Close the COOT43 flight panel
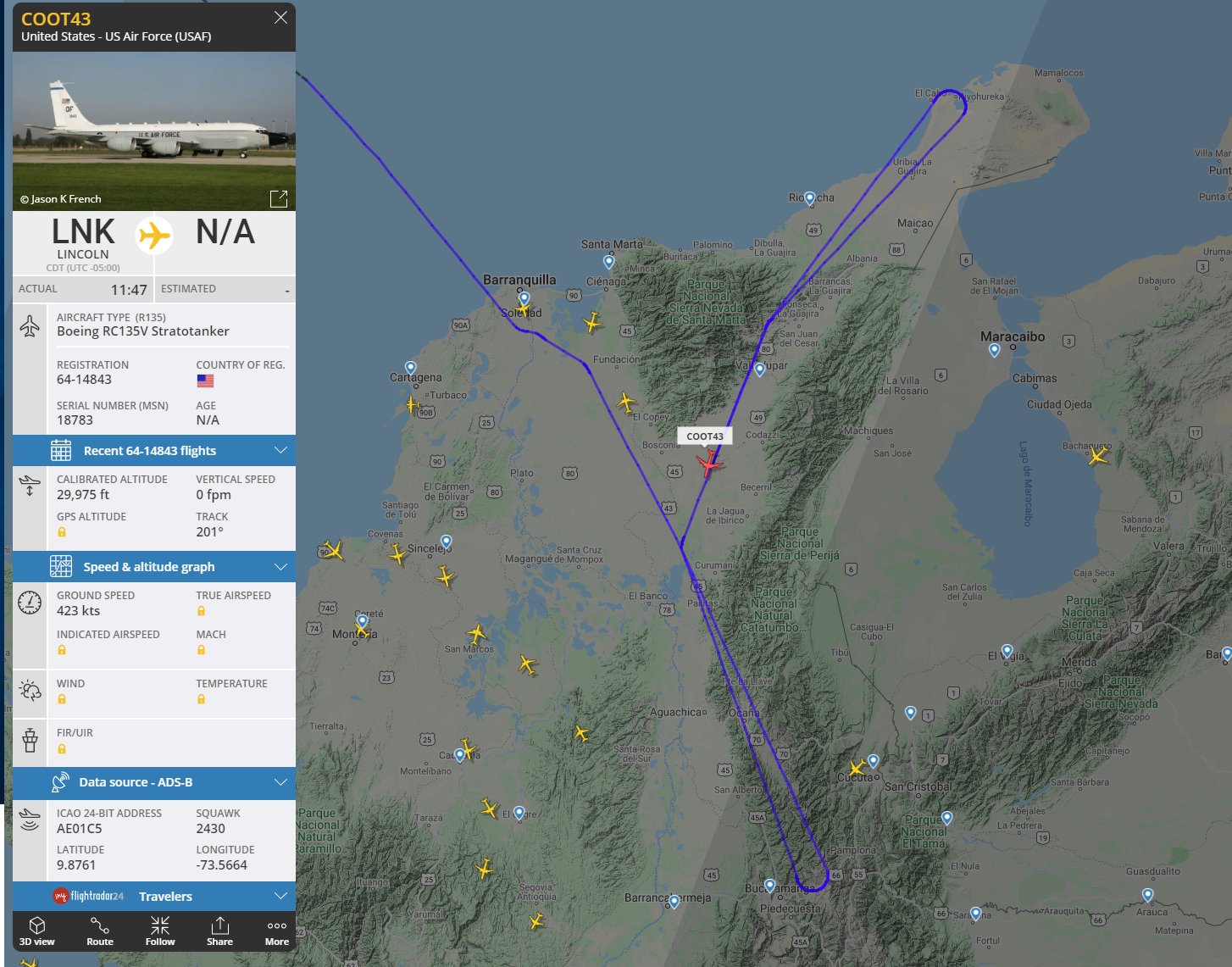1232x967 pixels. coord(280,18)
